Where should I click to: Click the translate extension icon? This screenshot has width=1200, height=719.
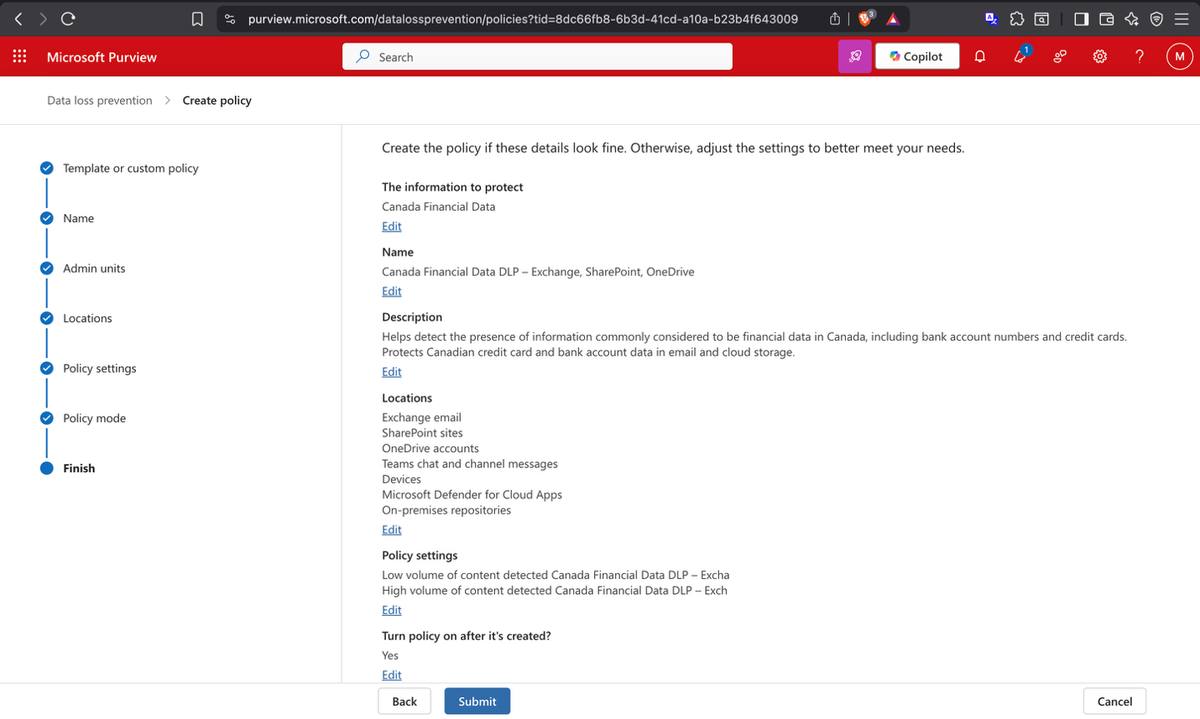[992, 18]
